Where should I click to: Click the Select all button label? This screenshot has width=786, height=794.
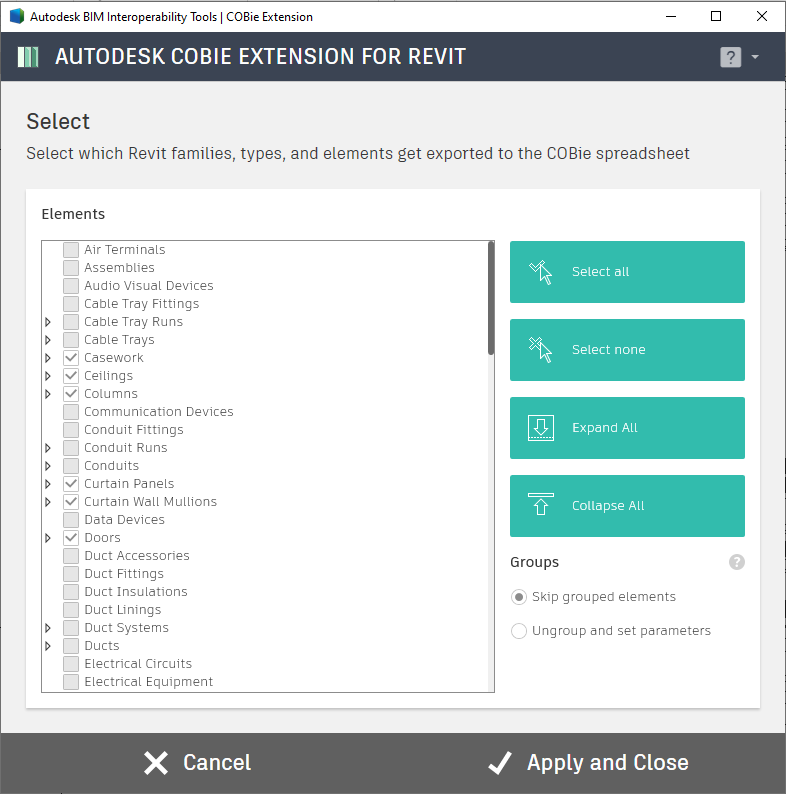tap(600, 272)
